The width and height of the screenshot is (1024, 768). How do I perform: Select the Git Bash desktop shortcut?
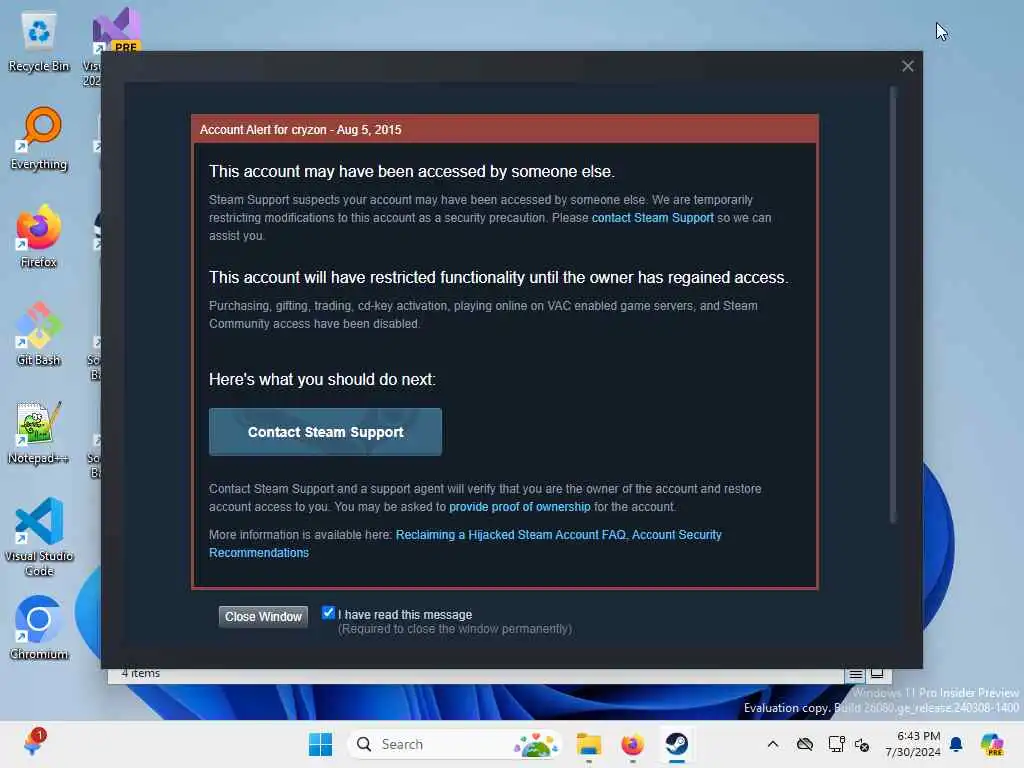point(39,334)
